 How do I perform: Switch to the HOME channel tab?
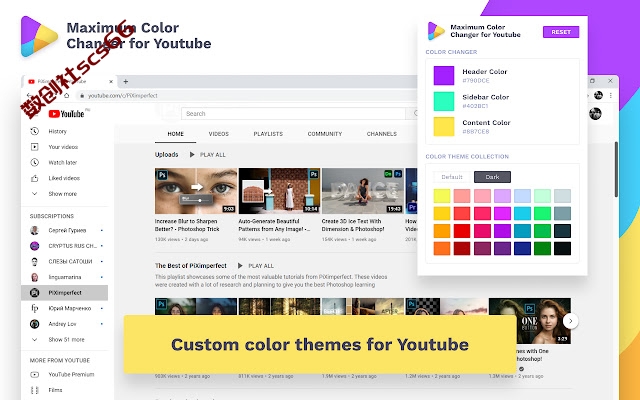176,134
